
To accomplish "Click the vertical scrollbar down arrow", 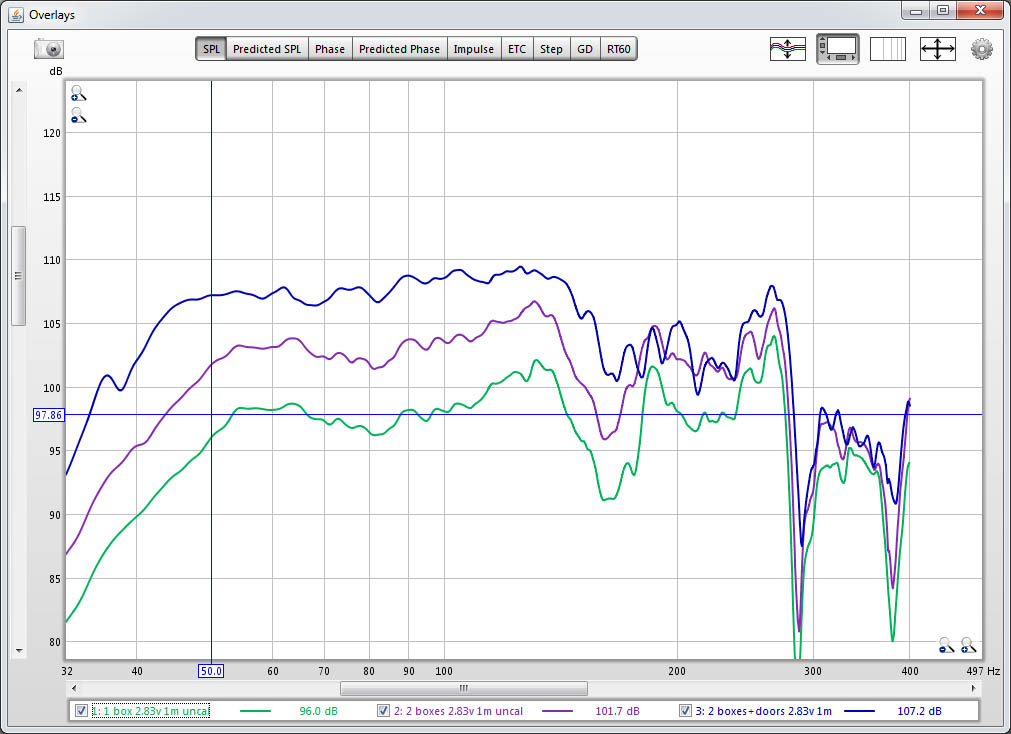I will [19, 651].
